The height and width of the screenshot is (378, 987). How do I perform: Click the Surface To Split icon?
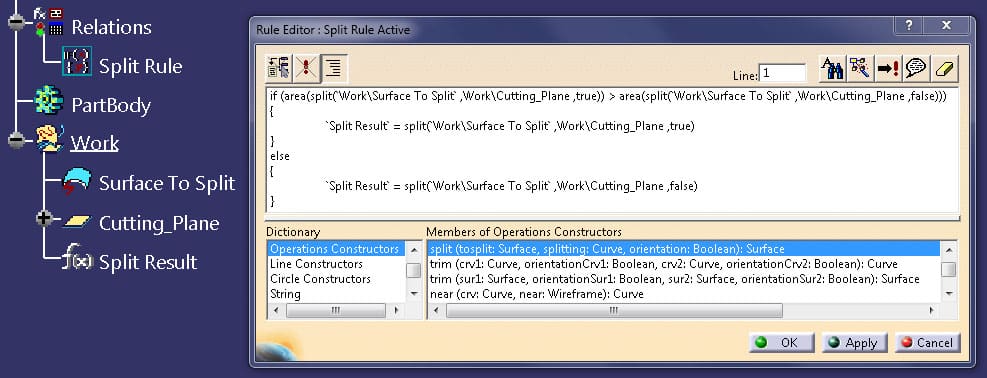pos(77,181)
